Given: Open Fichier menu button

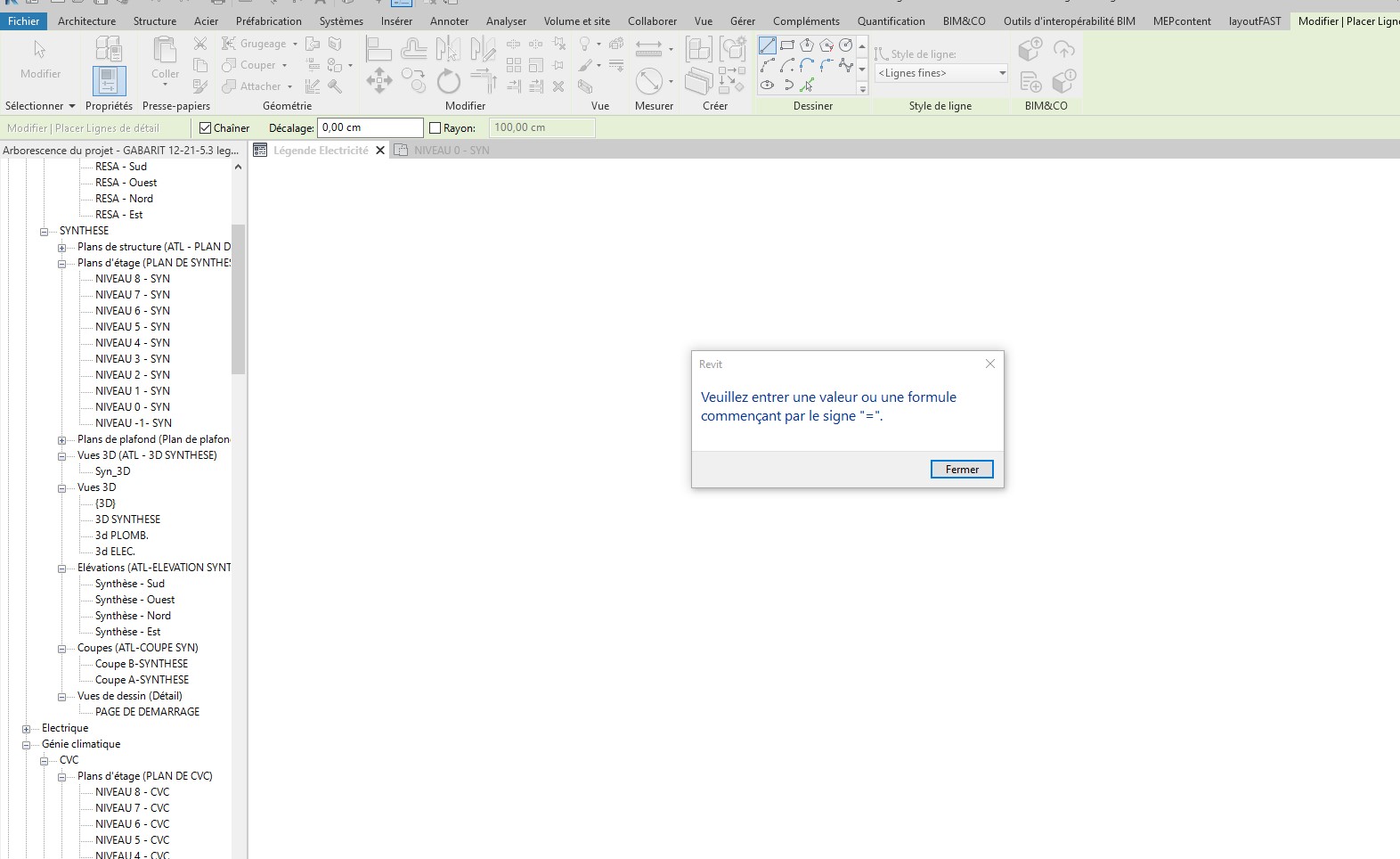Looking at the screenshot, I should (24, 21).
